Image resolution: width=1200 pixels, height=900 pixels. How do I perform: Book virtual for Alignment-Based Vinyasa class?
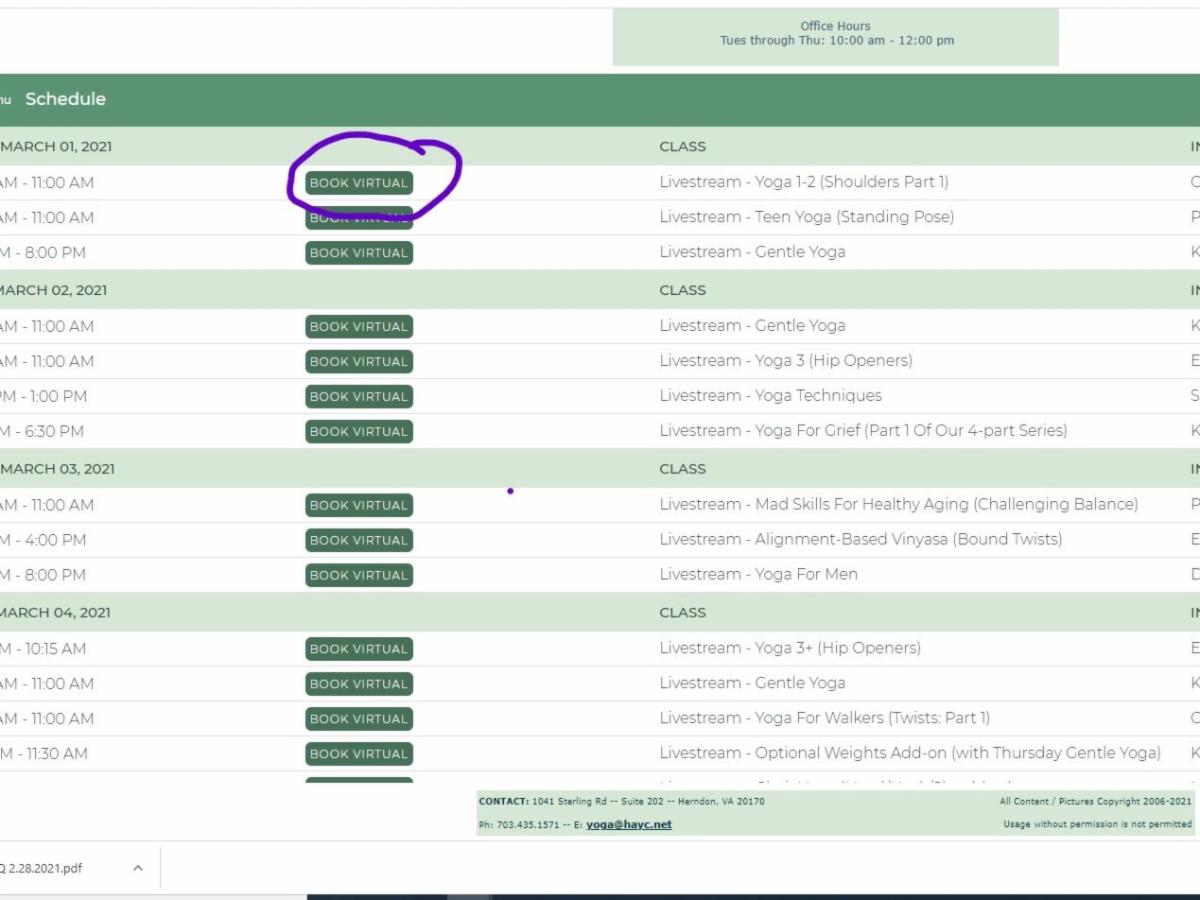358,540
